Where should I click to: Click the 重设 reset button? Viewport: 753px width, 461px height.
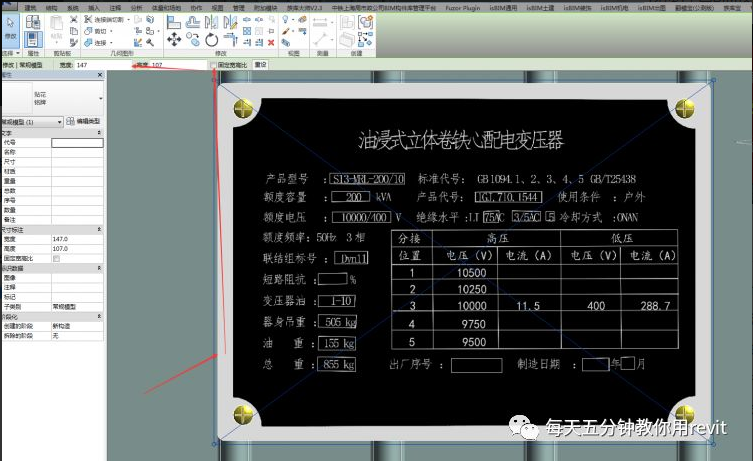pos(260,65)
